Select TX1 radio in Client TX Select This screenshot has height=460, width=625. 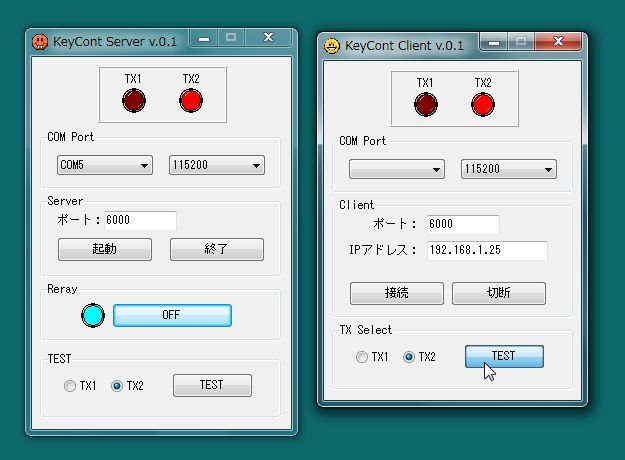click(362, 357)
